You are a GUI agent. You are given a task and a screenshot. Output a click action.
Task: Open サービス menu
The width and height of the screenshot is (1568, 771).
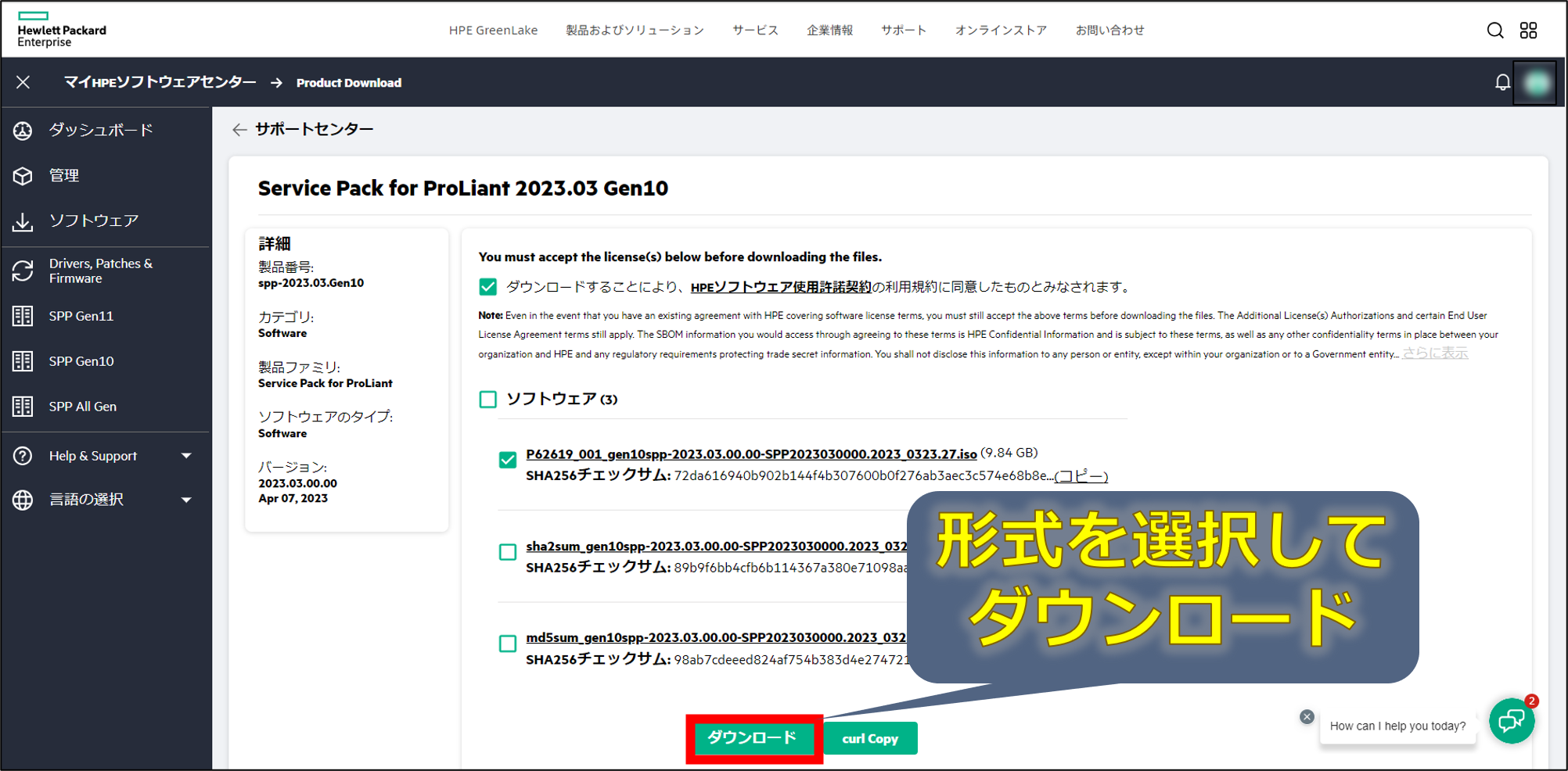point(755,30)
